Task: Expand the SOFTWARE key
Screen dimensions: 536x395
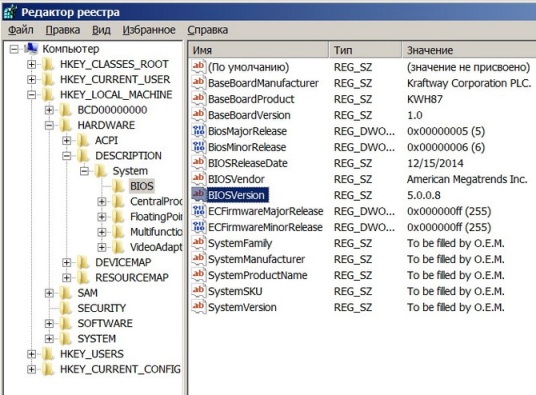Action: coord(49,323)
